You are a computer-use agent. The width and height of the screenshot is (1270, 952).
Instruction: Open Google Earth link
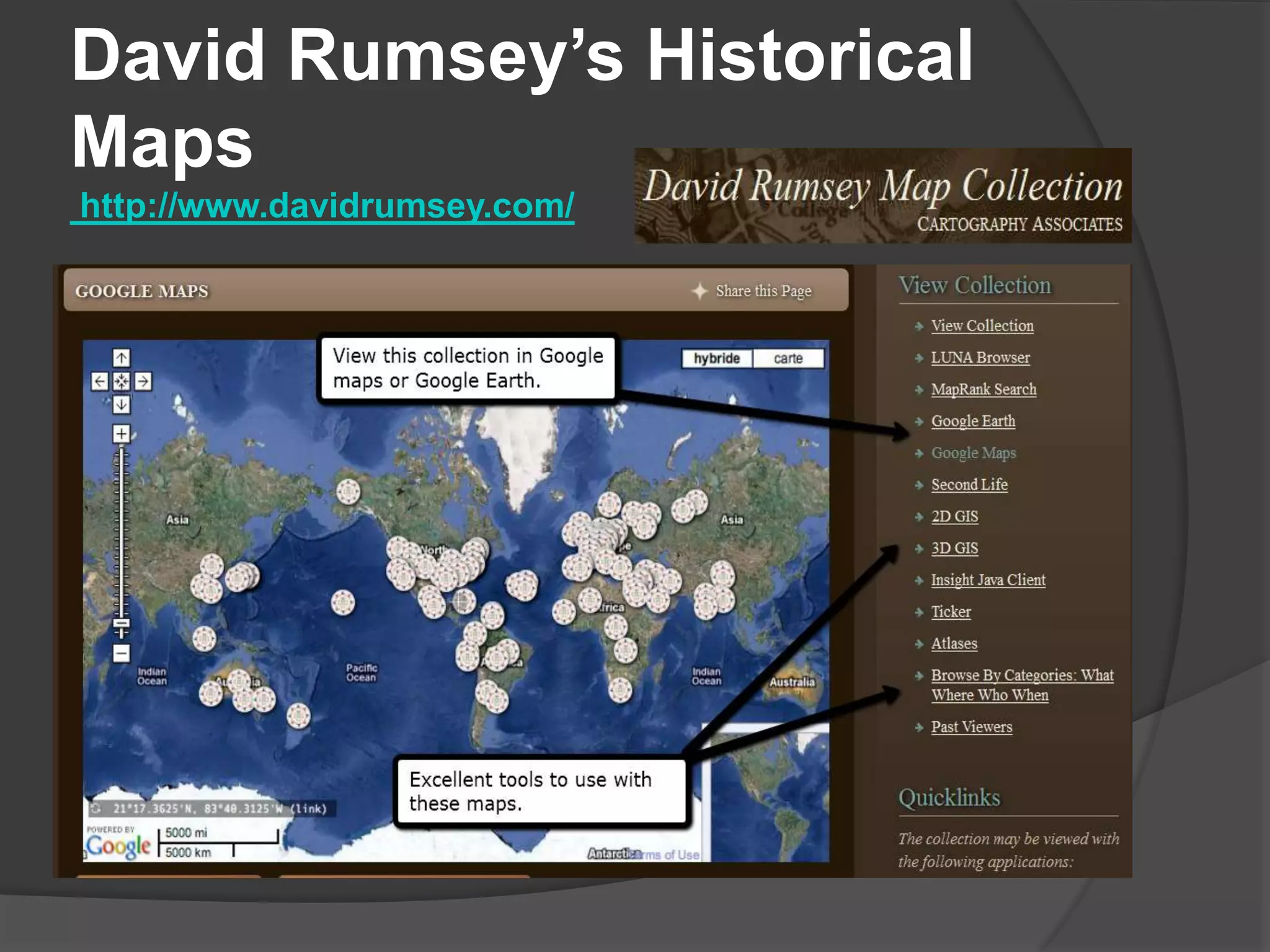973,421
